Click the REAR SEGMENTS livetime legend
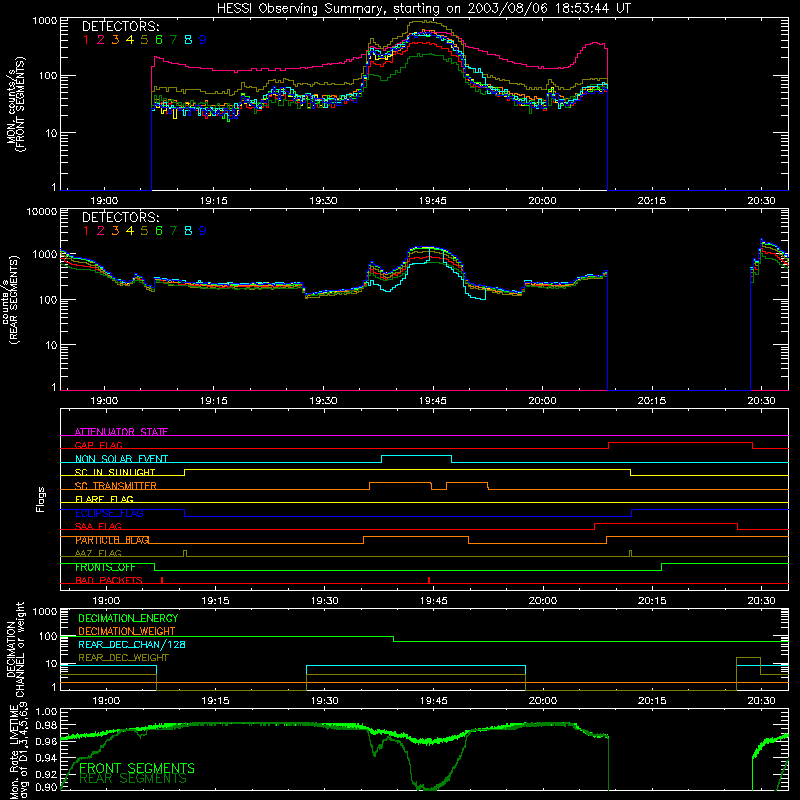The width and height of the screenshot is (800, 800). [133, 779]
